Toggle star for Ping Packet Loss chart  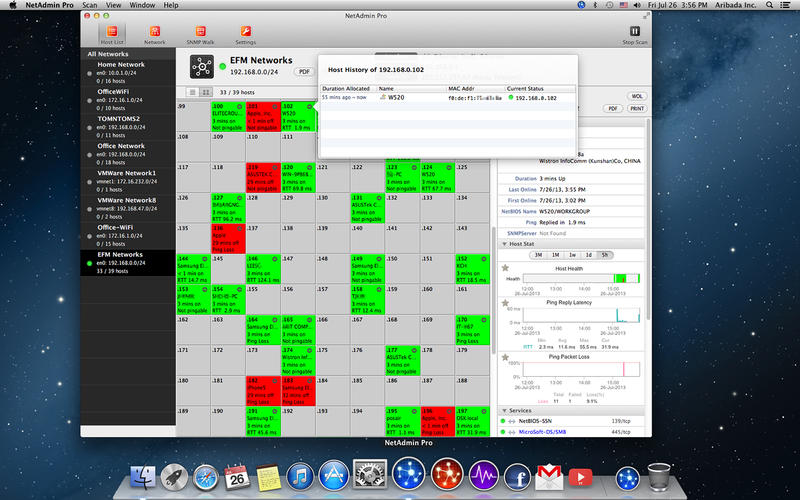tap(505, 357)
